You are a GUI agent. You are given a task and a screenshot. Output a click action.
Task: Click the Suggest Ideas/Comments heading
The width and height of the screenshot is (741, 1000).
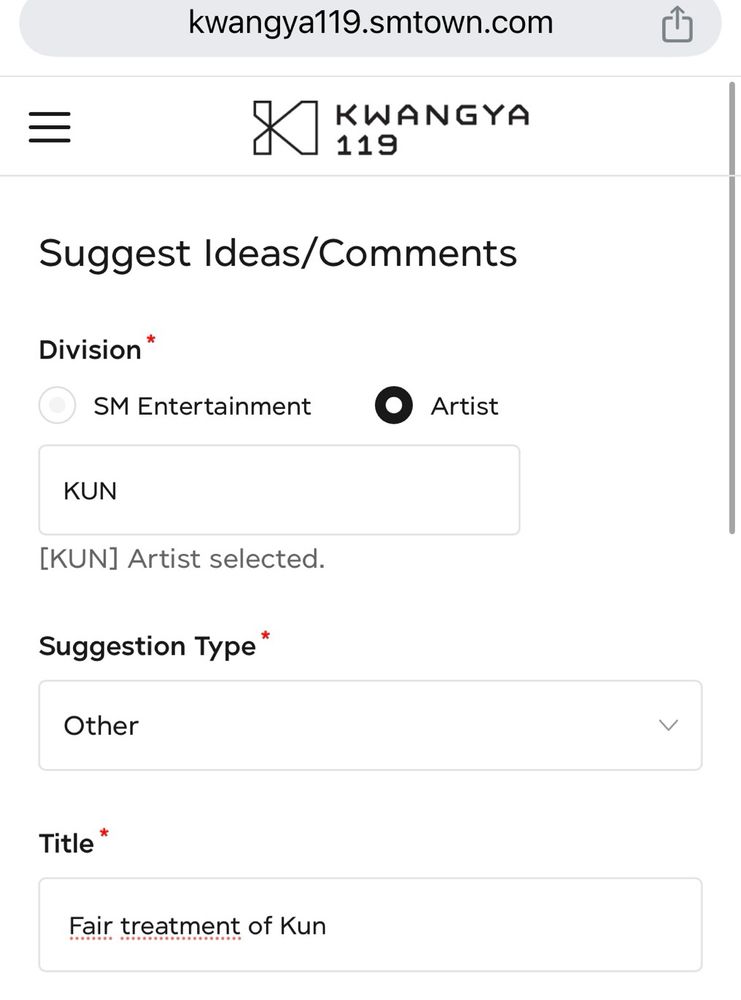pyautogui.click(x=278, y=253)
